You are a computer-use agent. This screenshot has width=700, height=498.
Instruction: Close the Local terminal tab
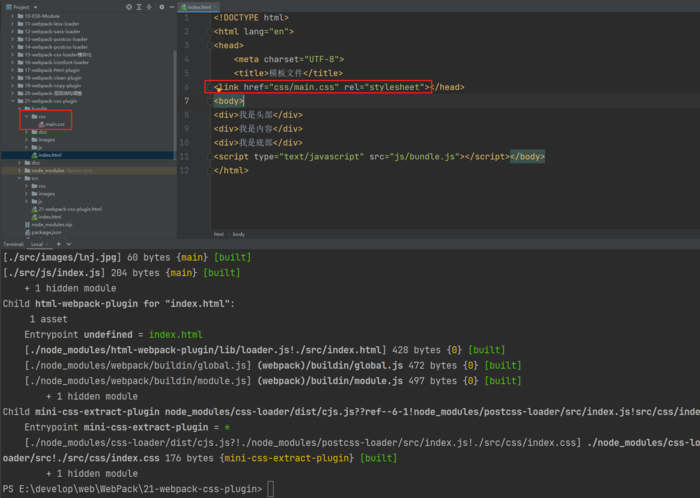[47, 244]
